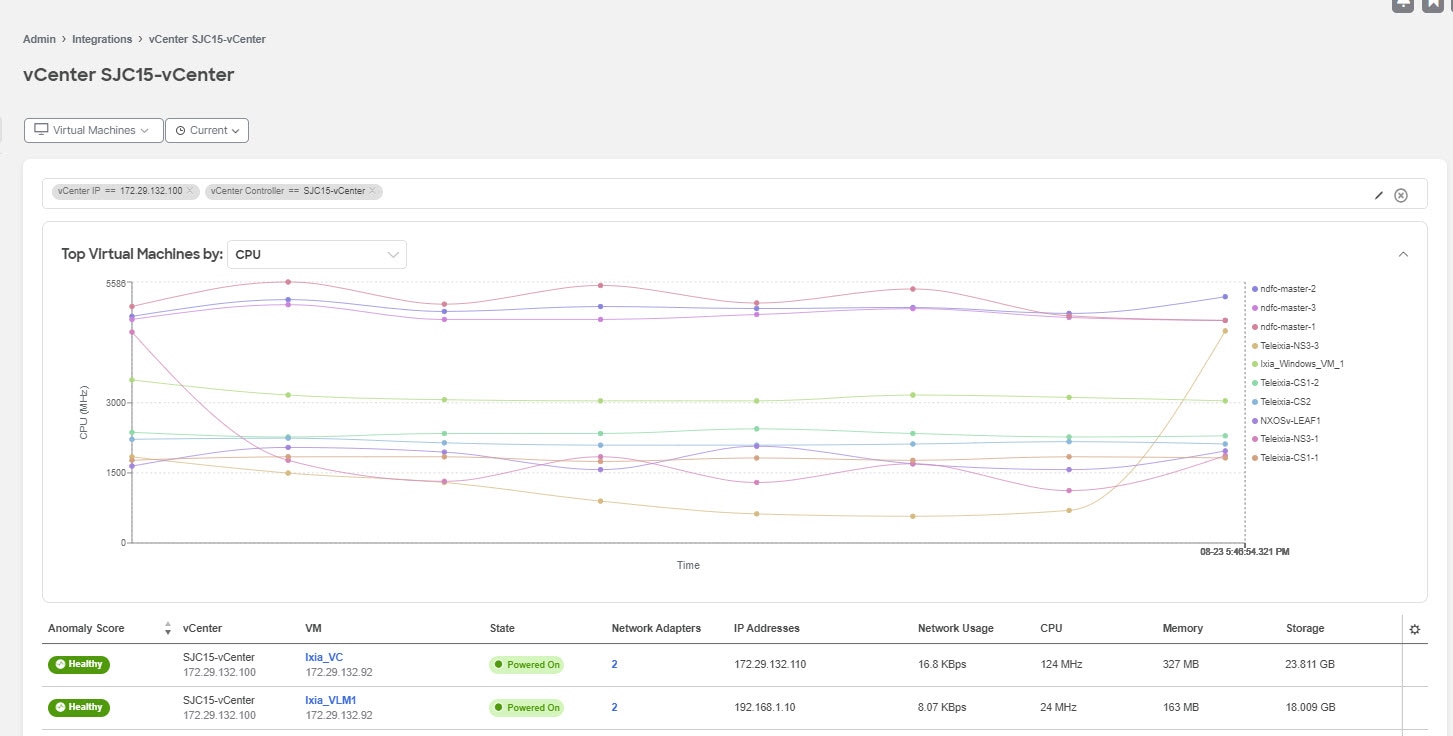
Task: Remove the vCenter Controller filter chip
Action: coord(372,190)
